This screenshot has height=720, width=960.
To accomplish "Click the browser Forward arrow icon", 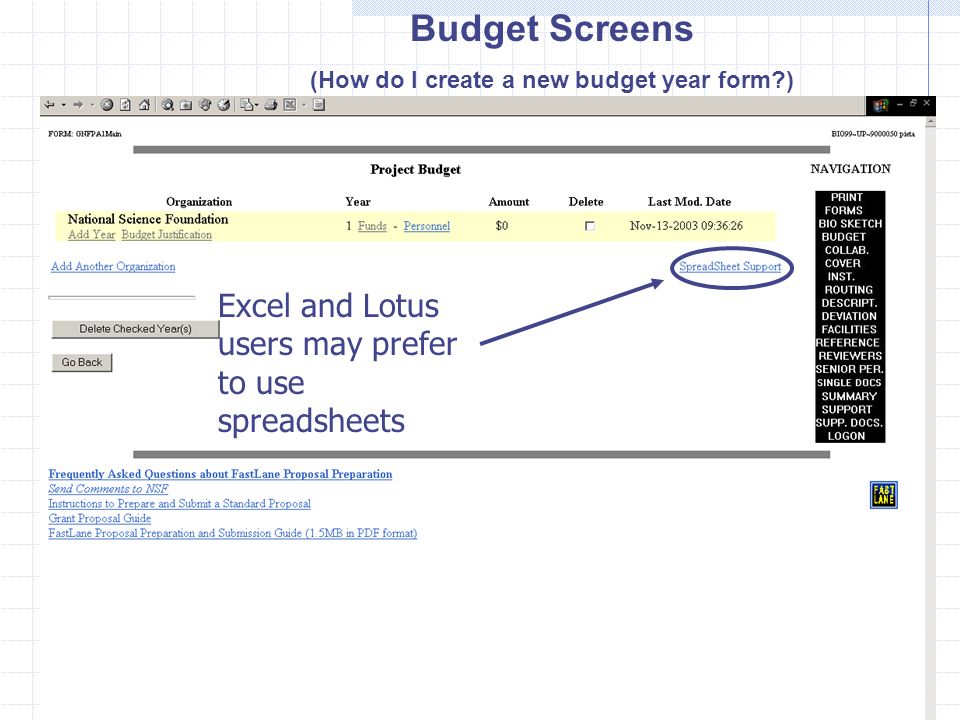I will (78, 105).
